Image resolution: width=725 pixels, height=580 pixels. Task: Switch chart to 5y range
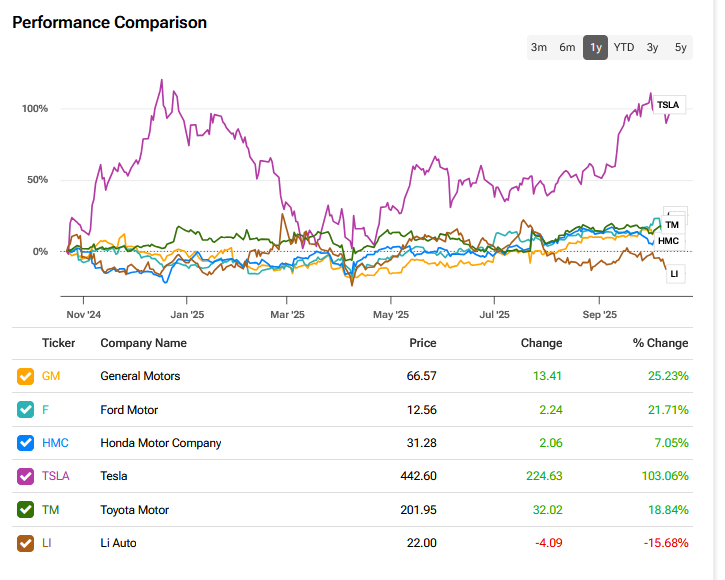pyautogui.click(x=680, y=48)
